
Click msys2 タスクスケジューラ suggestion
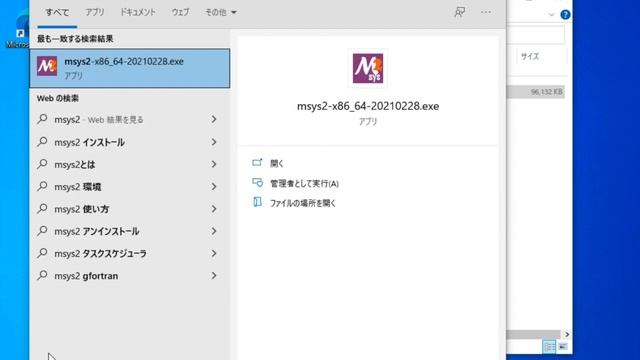click(x=100, y=253)
